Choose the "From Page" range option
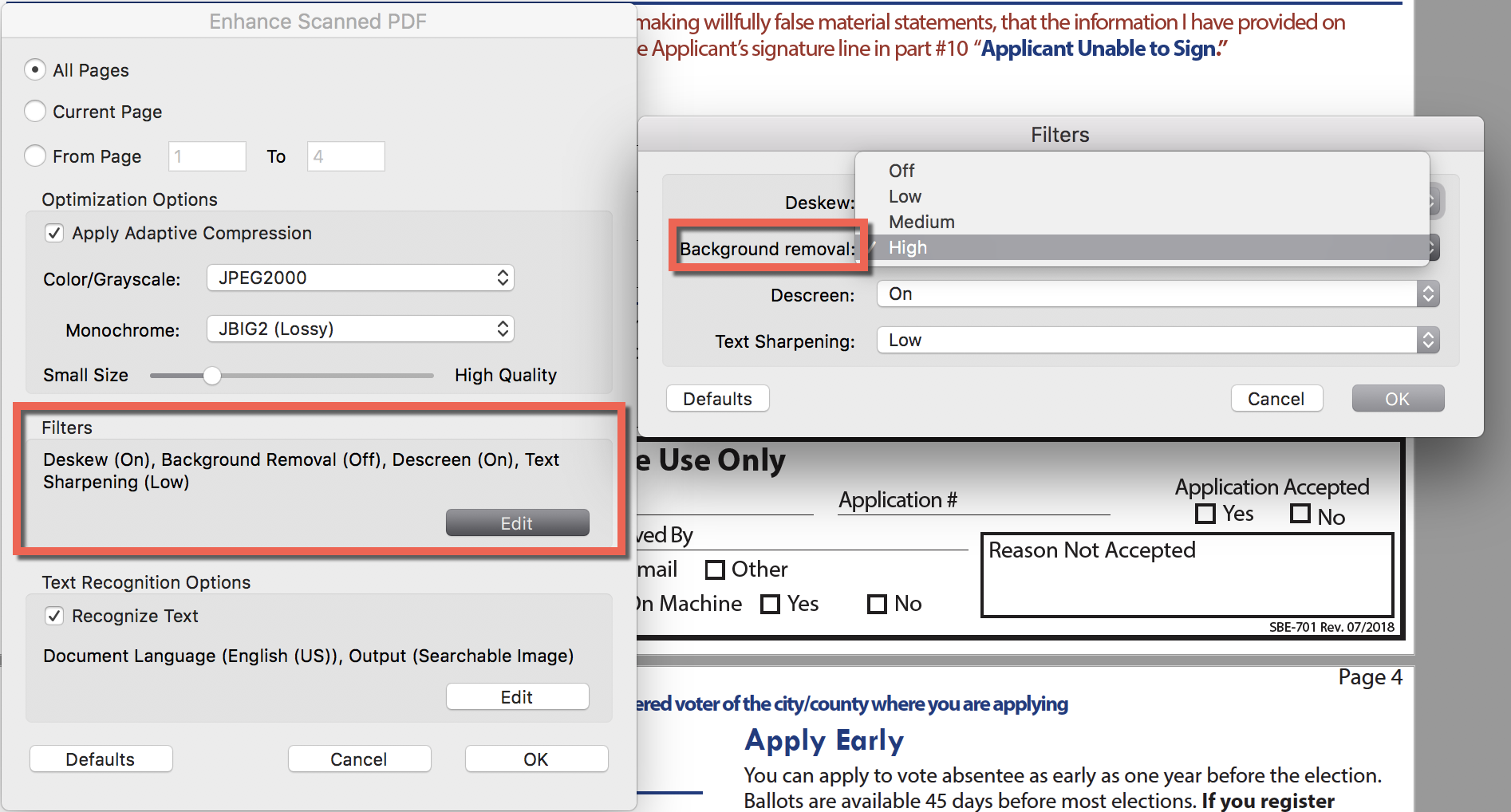Image resolution: width=1511 pixels, height=812 pixels. point(35,156)
